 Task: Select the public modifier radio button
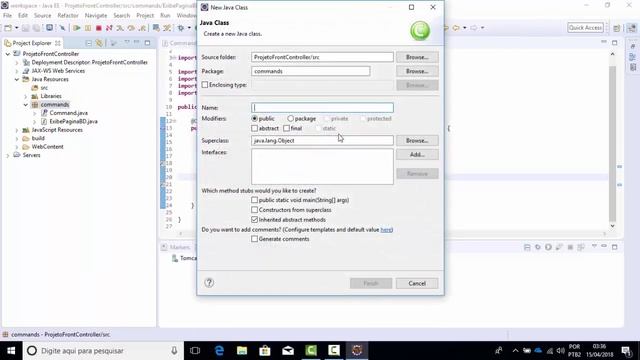pos(255,118)
